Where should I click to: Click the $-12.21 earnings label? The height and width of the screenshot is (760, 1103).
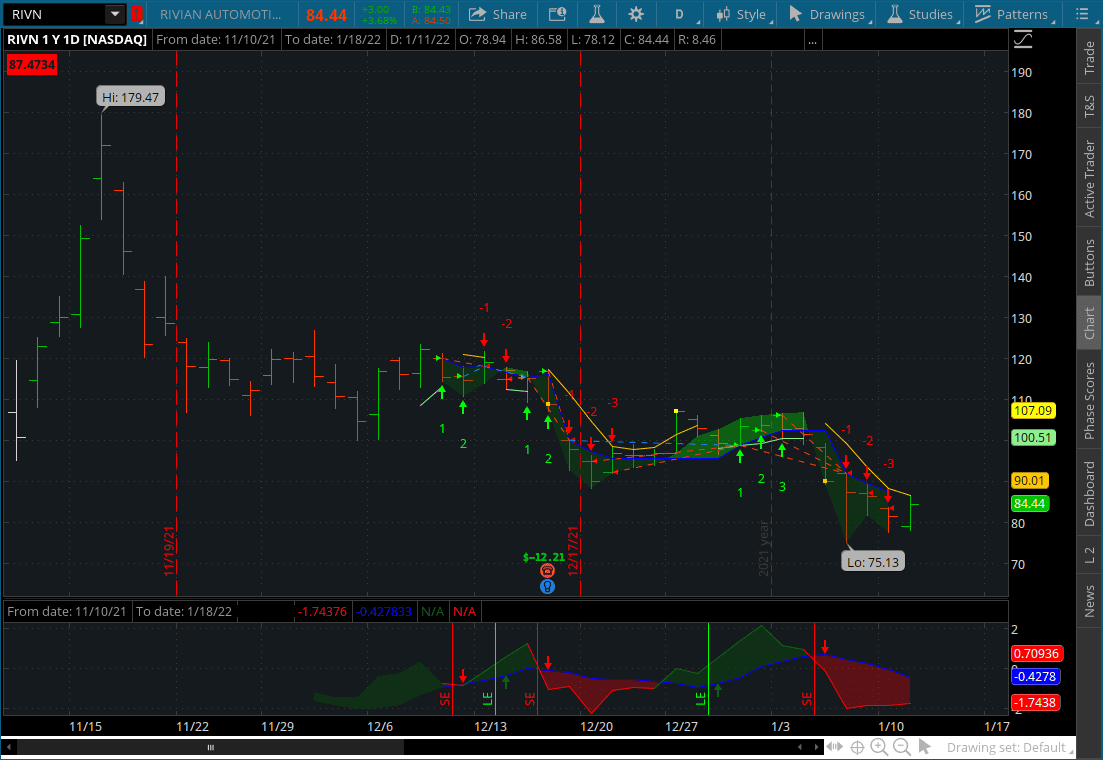pos(544,557)
